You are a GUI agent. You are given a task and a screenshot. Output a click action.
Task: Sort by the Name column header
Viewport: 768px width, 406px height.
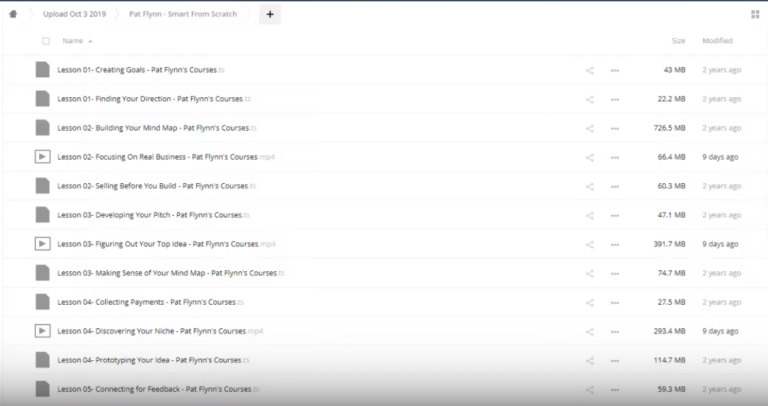coord(72,41)
